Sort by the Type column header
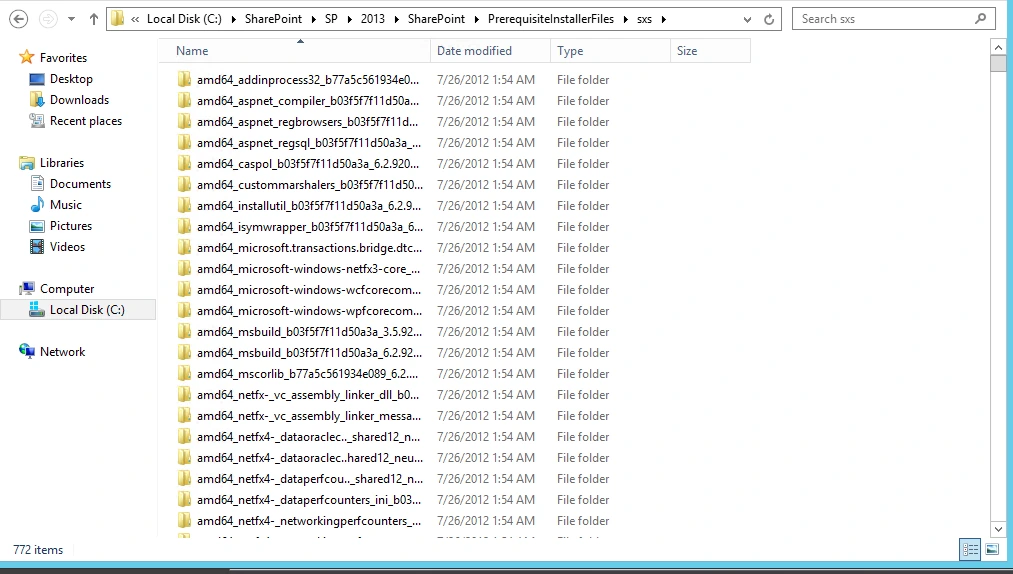This screenshot has height=574, width=1013. tap(611, 50)
